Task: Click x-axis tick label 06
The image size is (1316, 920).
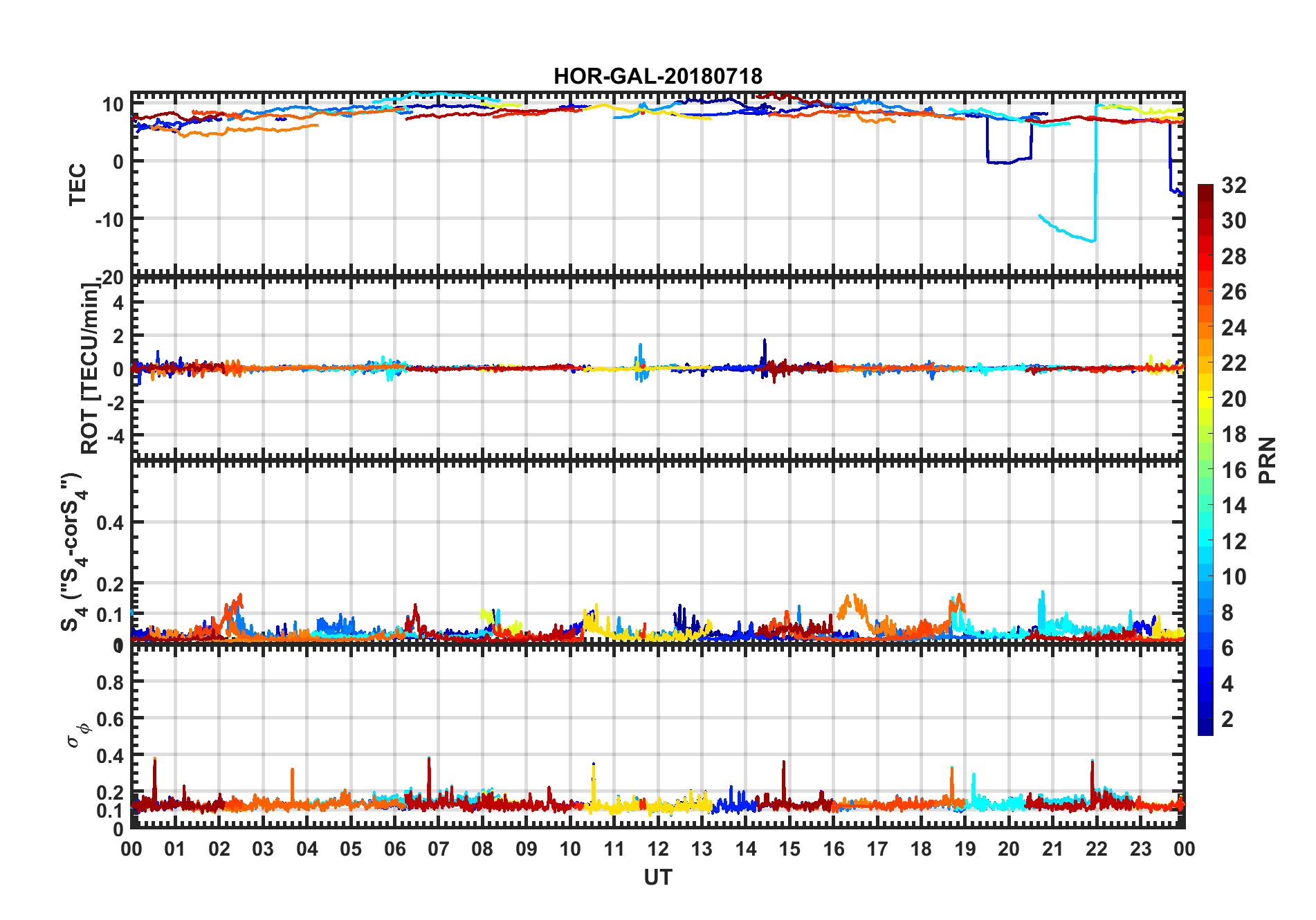Action: [394, 849]
